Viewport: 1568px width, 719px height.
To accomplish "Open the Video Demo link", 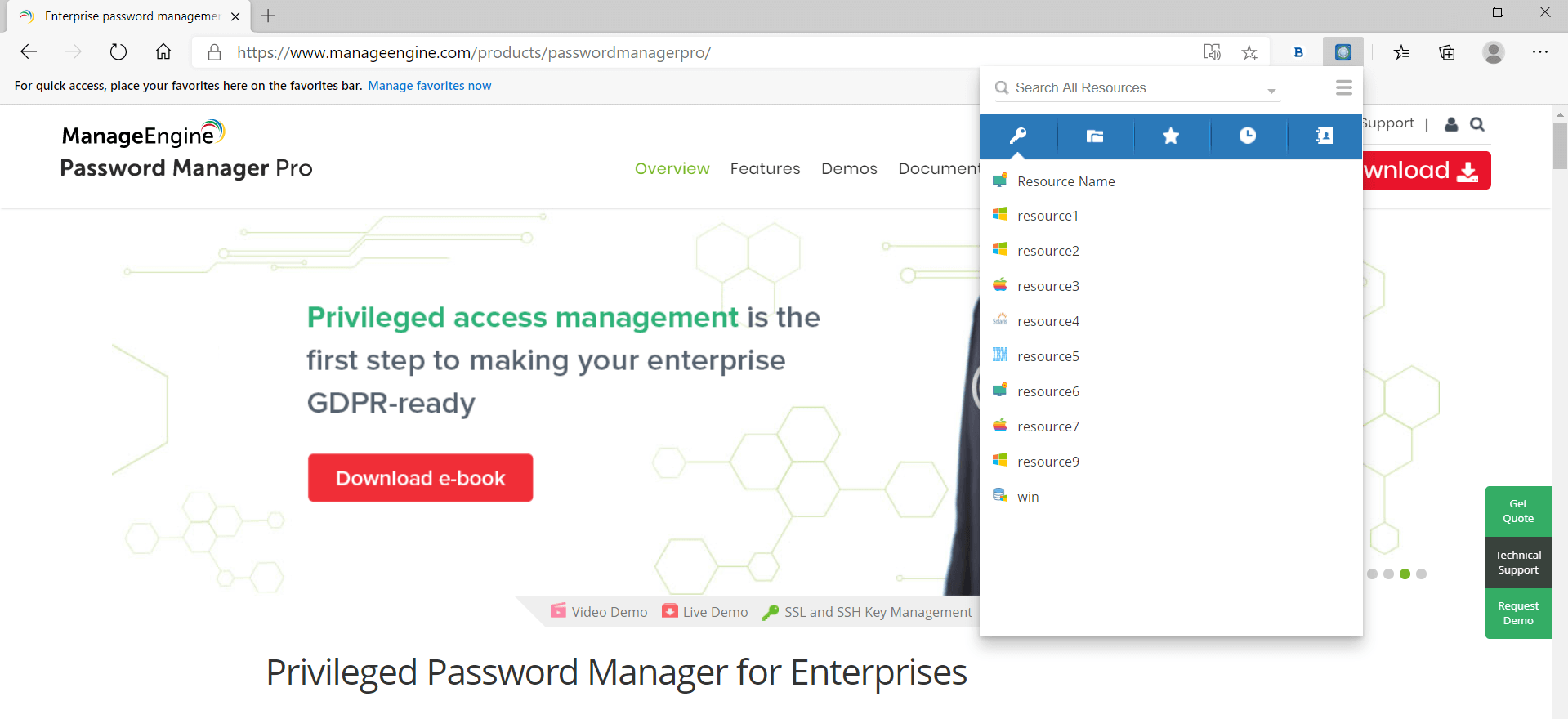I will tap(599, 612).
